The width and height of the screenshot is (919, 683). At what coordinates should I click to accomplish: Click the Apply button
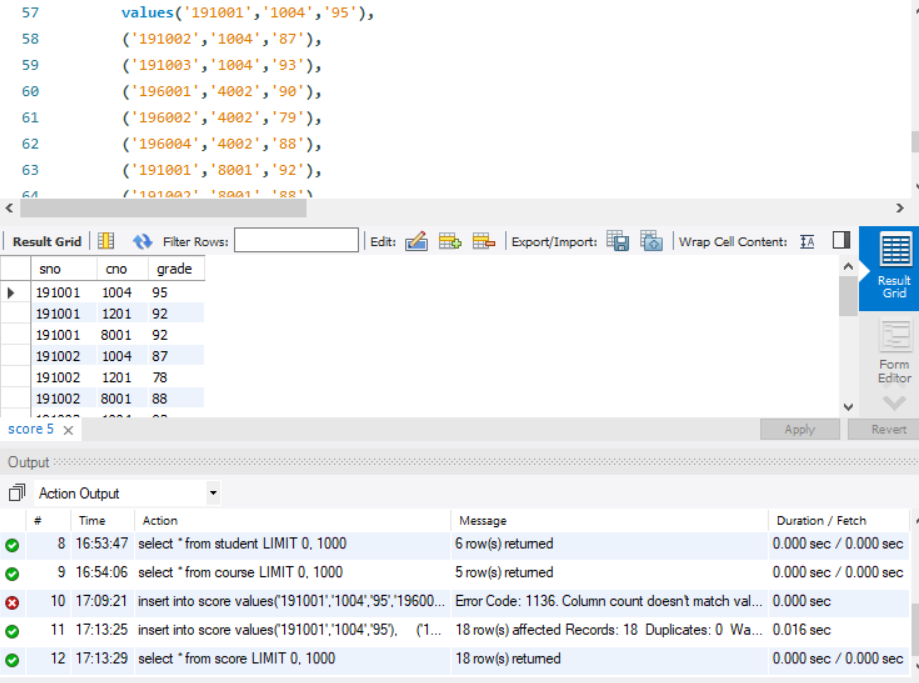pyautogui.click(x=799, y=429)
